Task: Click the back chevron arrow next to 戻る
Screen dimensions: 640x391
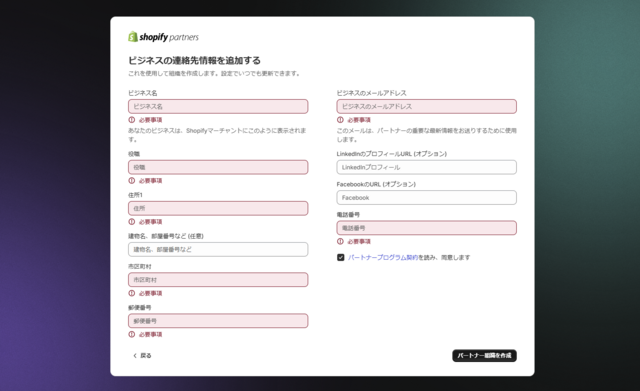Action: point(135,355)
